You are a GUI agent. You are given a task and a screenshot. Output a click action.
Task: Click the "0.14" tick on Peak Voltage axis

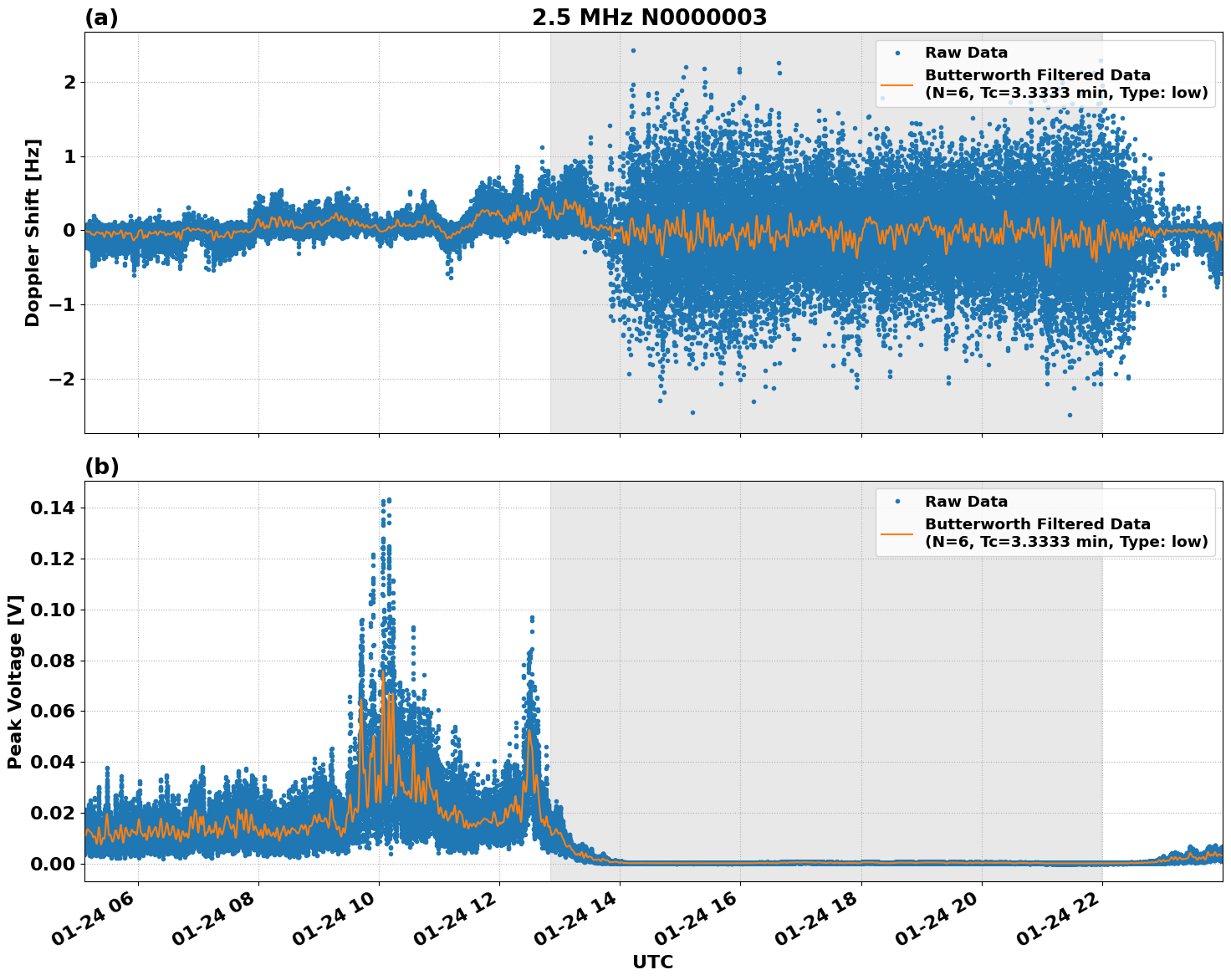[x=53, y=508]
